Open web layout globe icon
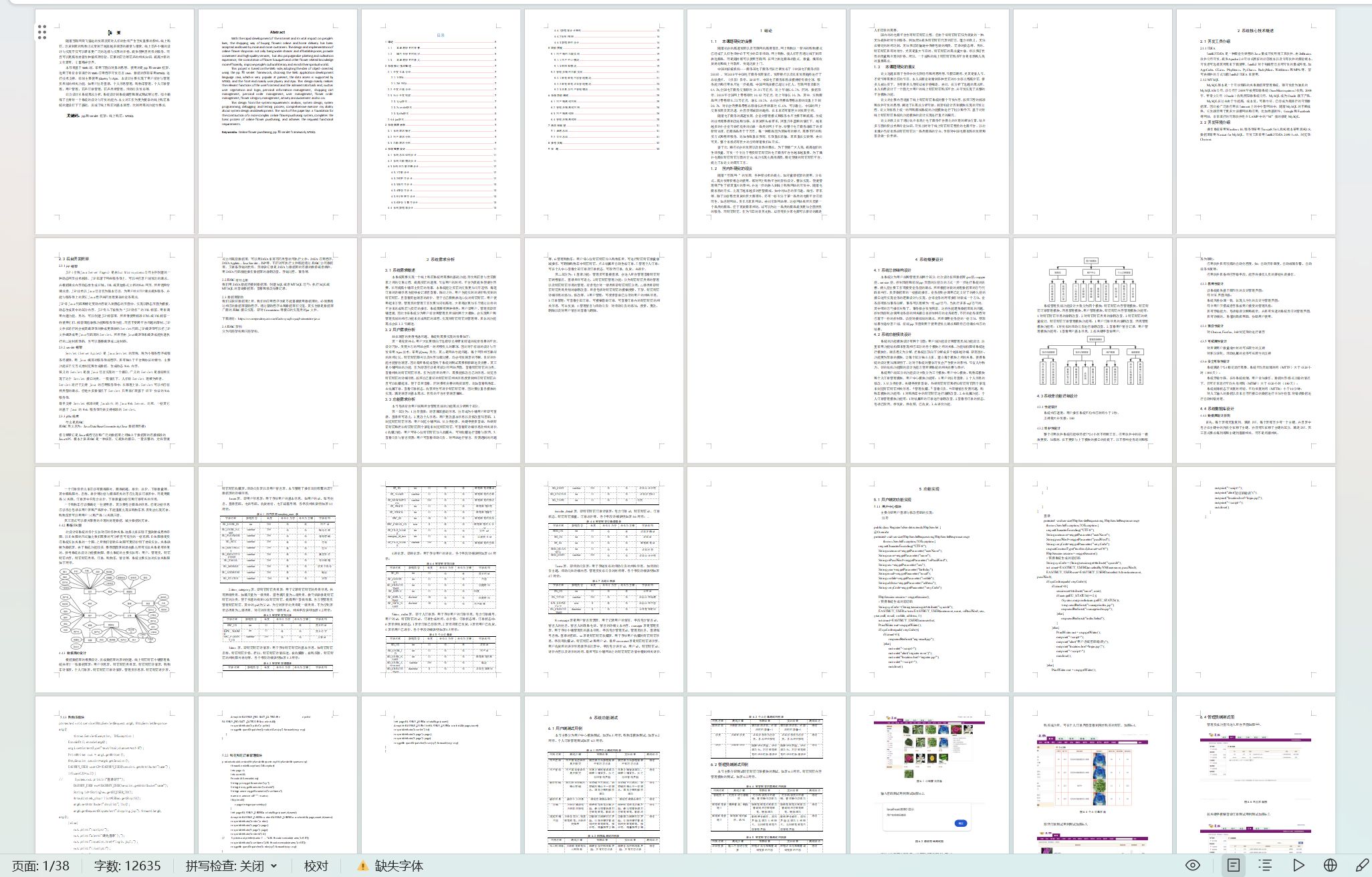This screenshot has height=877, width=1372. click(x=1331, y=865)
